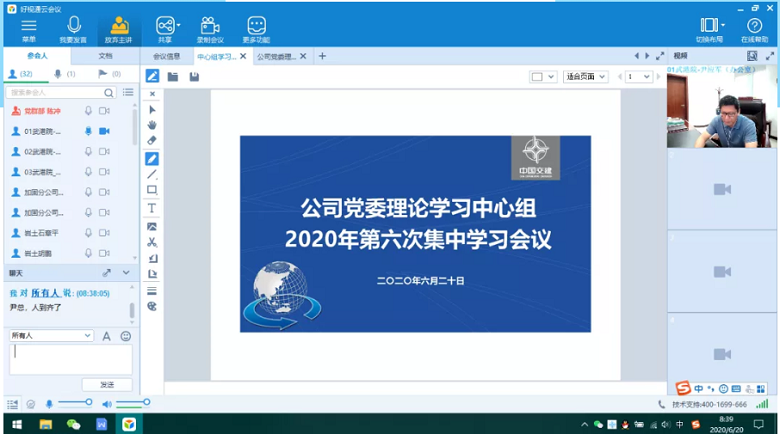Select the hand pan tool
The height and width of the screenshot is (434, 780).
coord(152,125)
